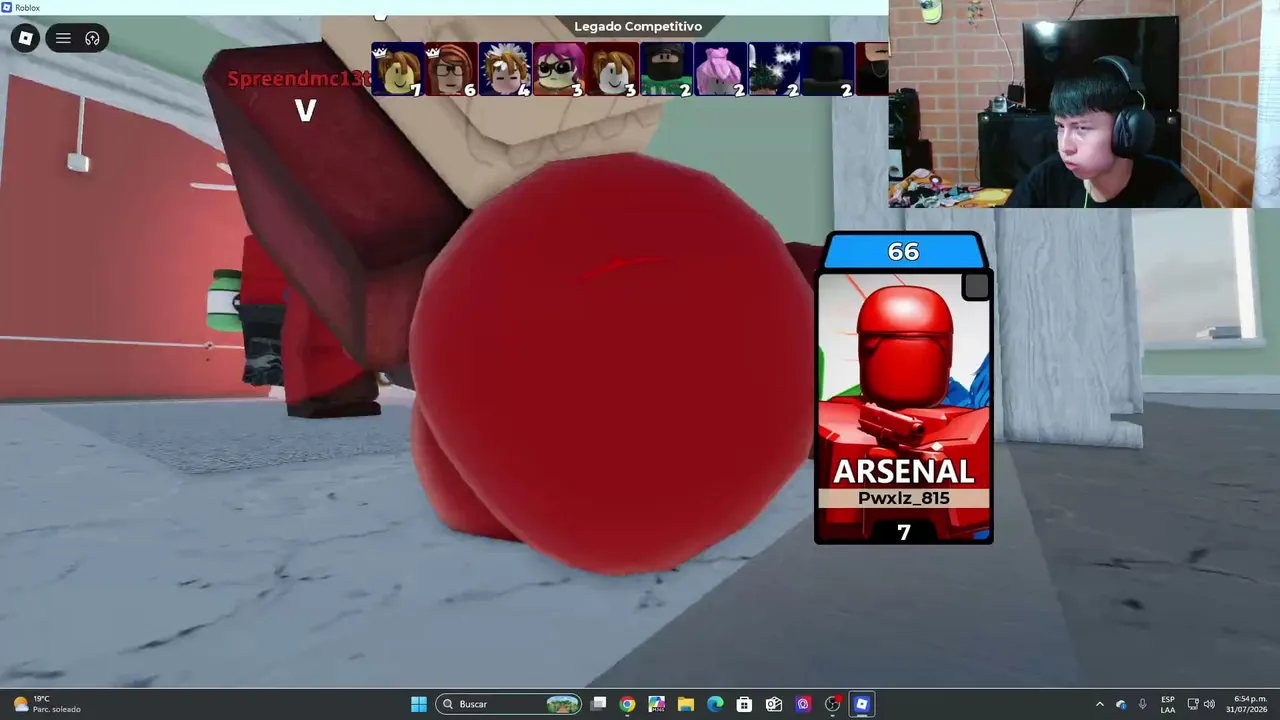Select the glasses avatar with score 6
This screenshot has width=1280, height=720.
[452, 69]
